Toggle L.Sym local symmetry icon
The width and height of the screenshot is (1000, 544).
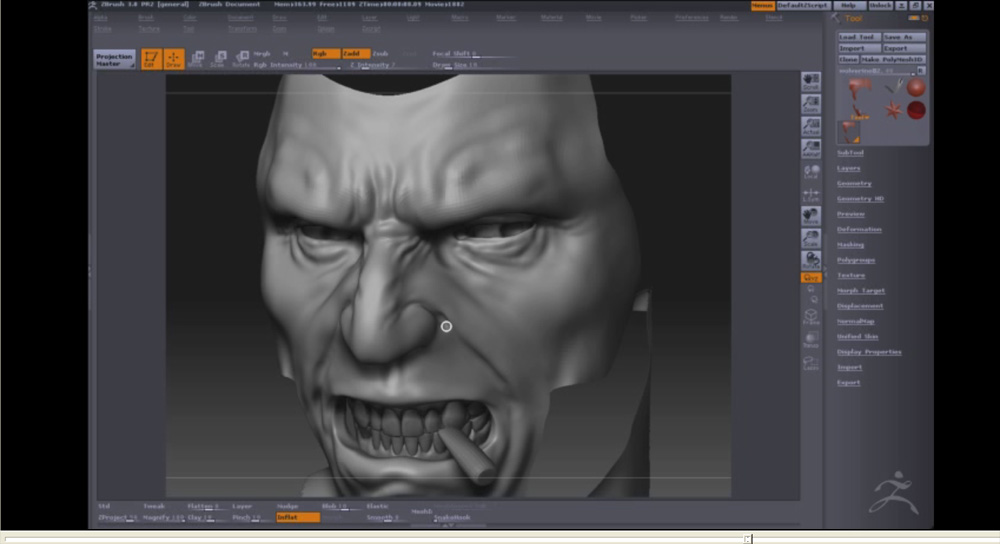pos(811,193)
